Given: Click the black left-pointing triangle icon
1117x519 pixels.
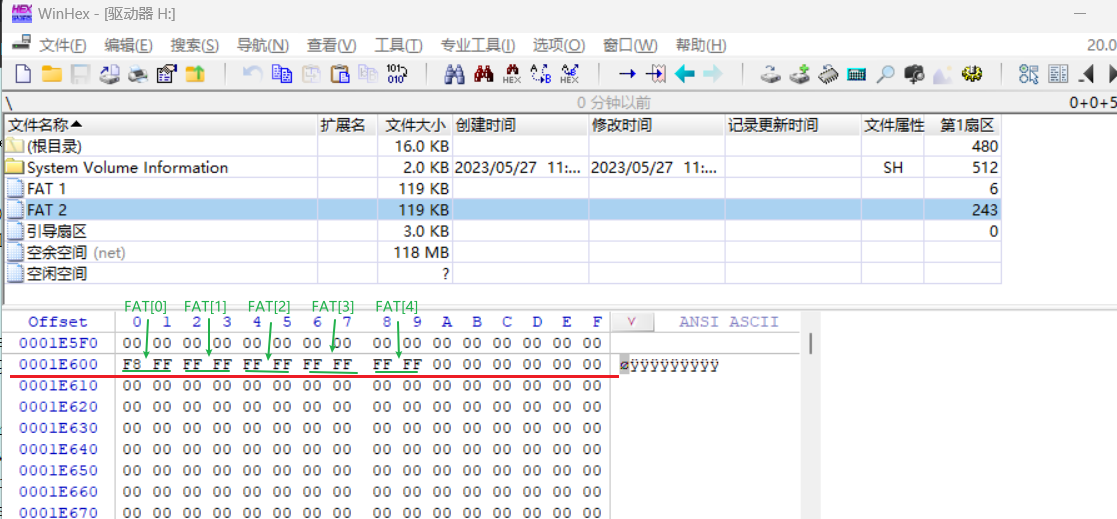Looking at the screenshot, I should click(1086, 73).
